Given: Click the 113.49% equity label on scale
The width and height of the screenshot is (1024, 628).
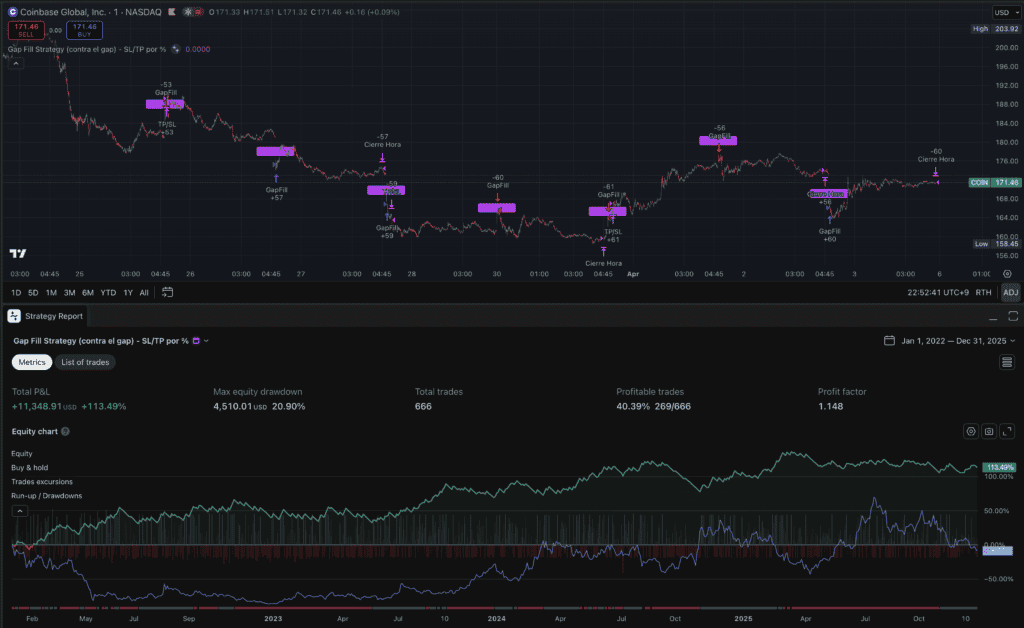Looking at the screenshot, I should click(999, 467).
